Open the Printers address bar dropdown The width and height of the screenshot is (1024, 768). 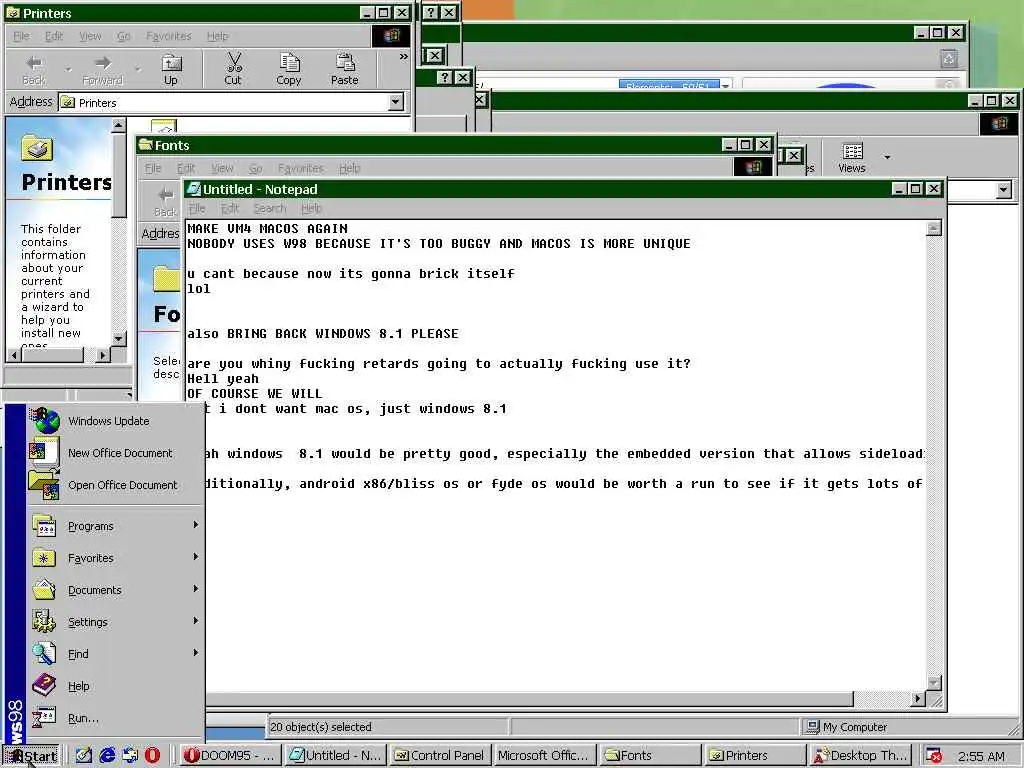(x=395, y=102)
